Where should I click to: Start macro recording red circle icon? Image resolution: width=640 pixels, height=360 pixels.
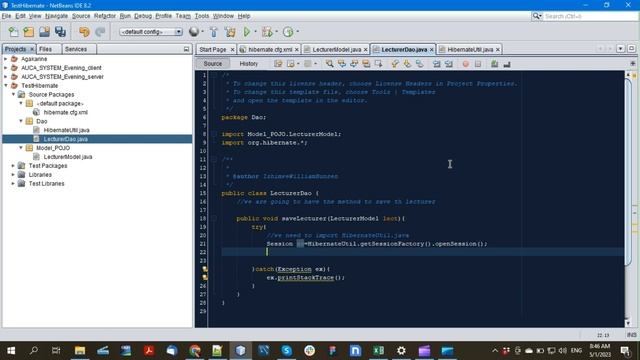click(x=466, y=64)
